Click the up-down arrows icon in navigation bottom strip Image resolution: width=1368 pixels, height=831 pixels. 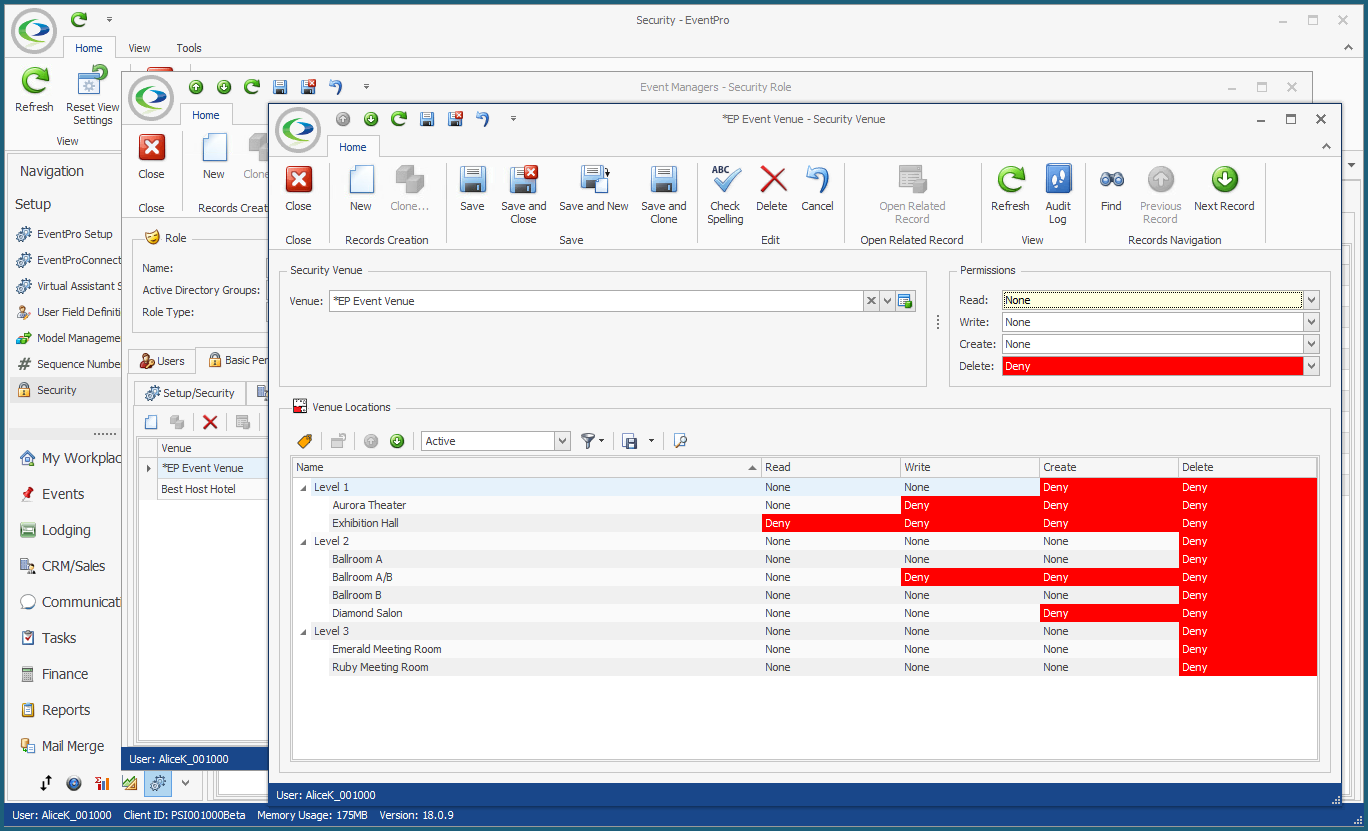[x=46, y=783]
